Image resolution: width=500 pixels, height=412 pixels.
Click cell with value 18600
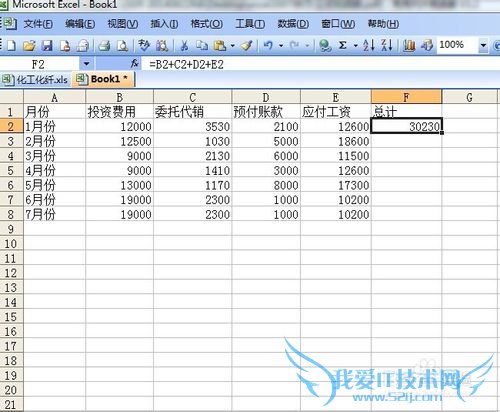tap(336, 141)
